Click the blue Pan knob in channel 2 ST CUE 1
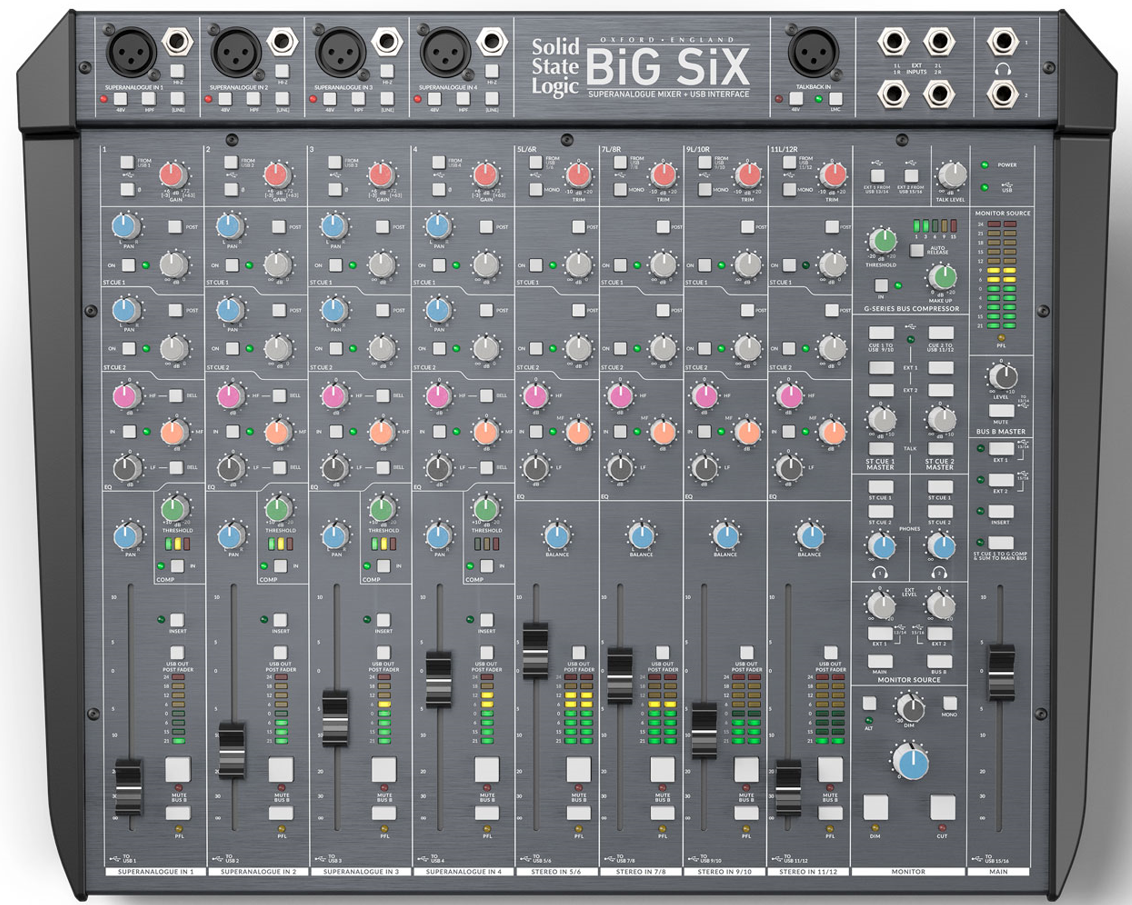1132x905 pixels. point(230,226)
